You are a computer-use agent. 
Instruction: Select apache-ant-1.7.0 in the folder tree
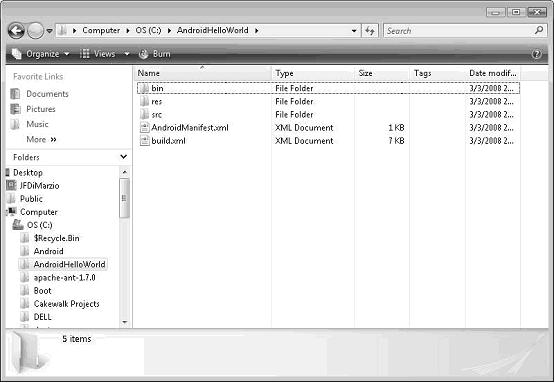click(x=64, y=278)
